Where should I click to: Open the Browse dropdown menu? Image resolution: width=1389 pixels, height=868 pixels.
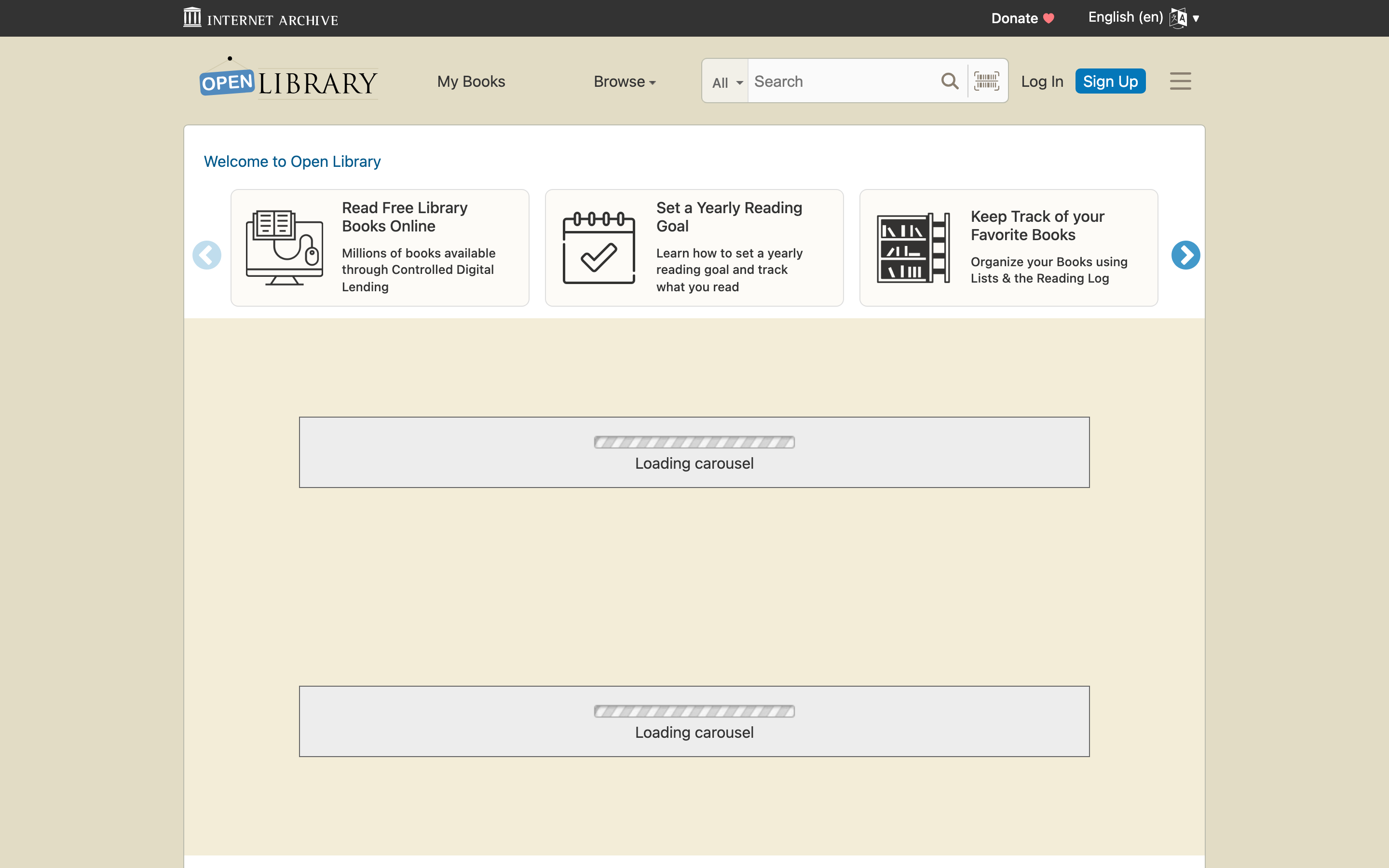click(625, 81)
